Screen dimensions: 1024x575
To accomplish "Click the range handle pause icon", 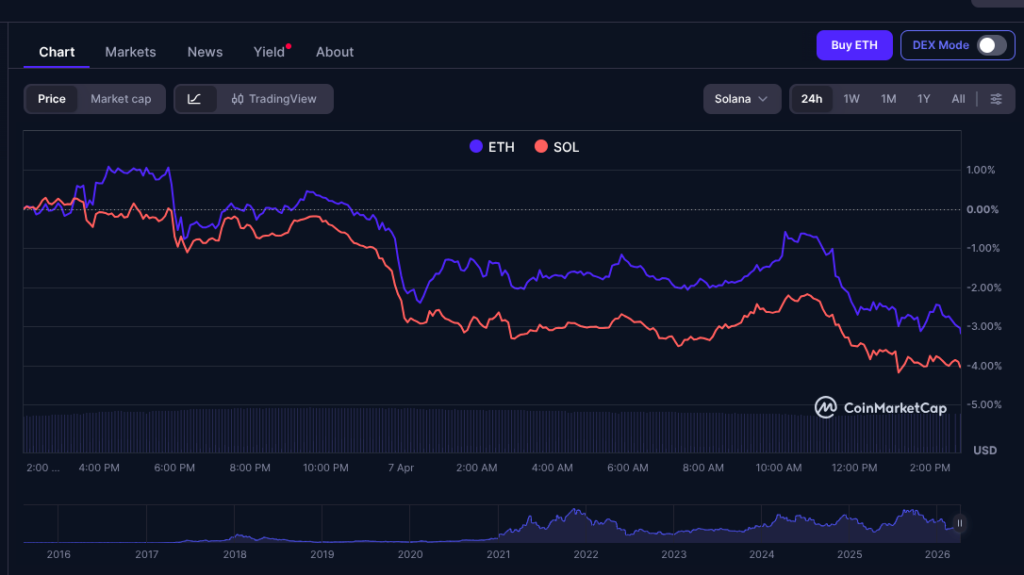I will (959, 523).
